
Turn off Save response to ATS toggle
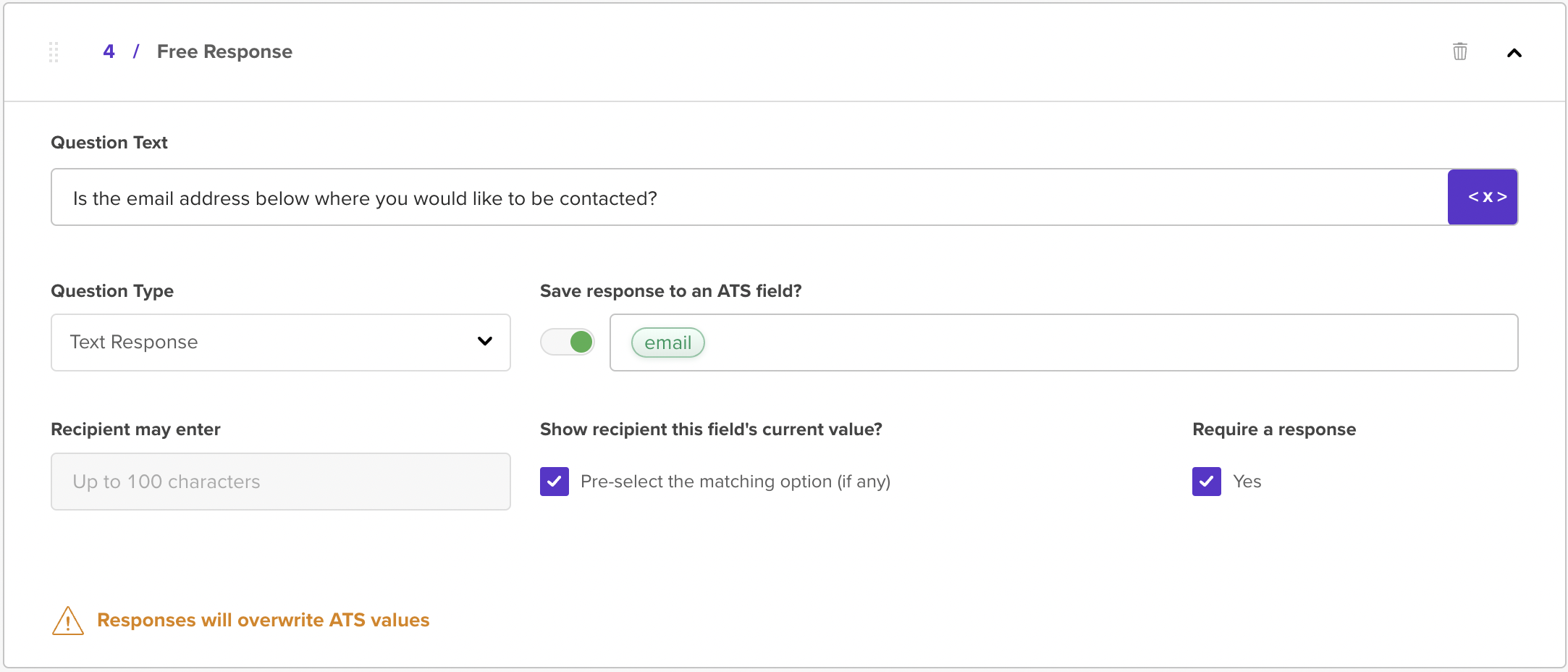pos(568,342)
